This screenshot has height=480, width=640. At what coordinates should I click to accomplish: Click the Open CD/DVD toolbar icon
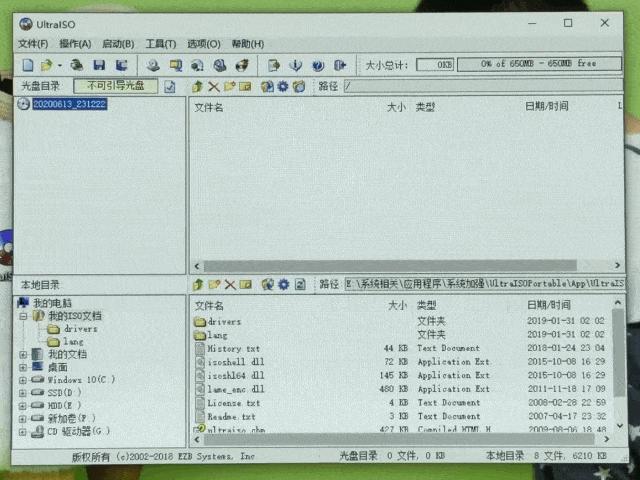[x=76, y=65]
